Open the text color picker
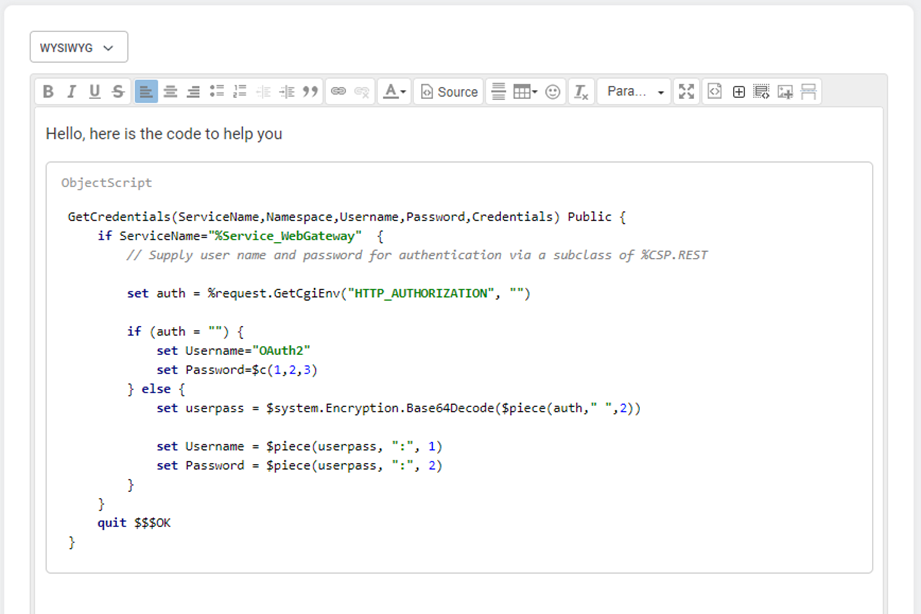 [396, 92]
